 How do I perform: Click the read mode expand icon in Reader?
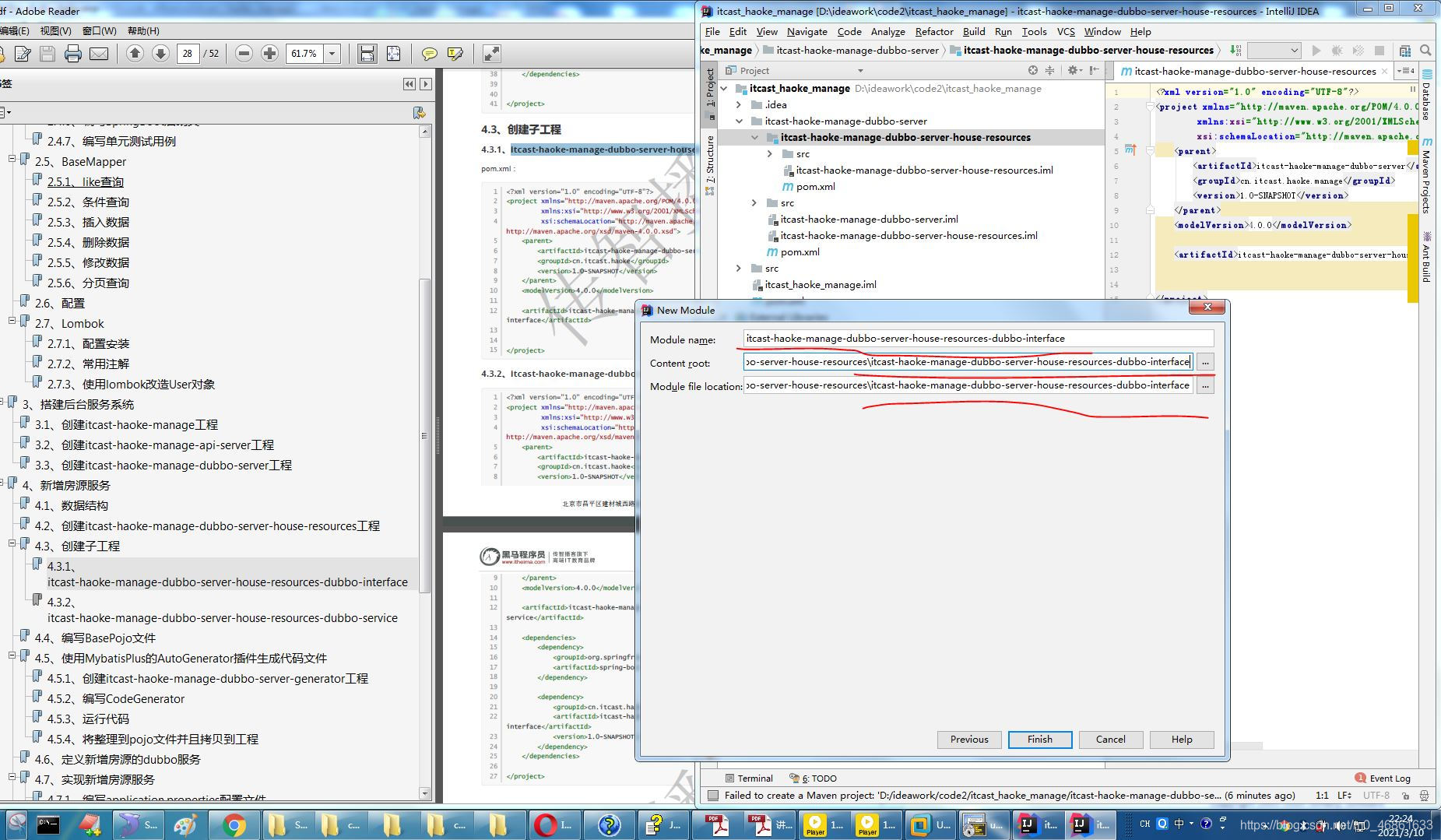point(492,54)
